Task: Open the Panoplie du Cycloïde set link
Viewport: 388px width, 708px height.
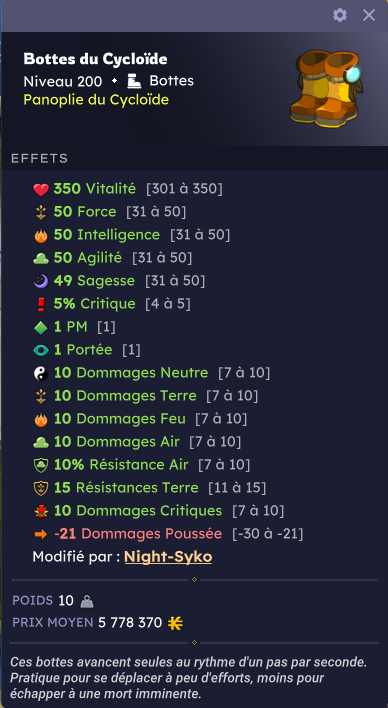Action: coord(96,99)
